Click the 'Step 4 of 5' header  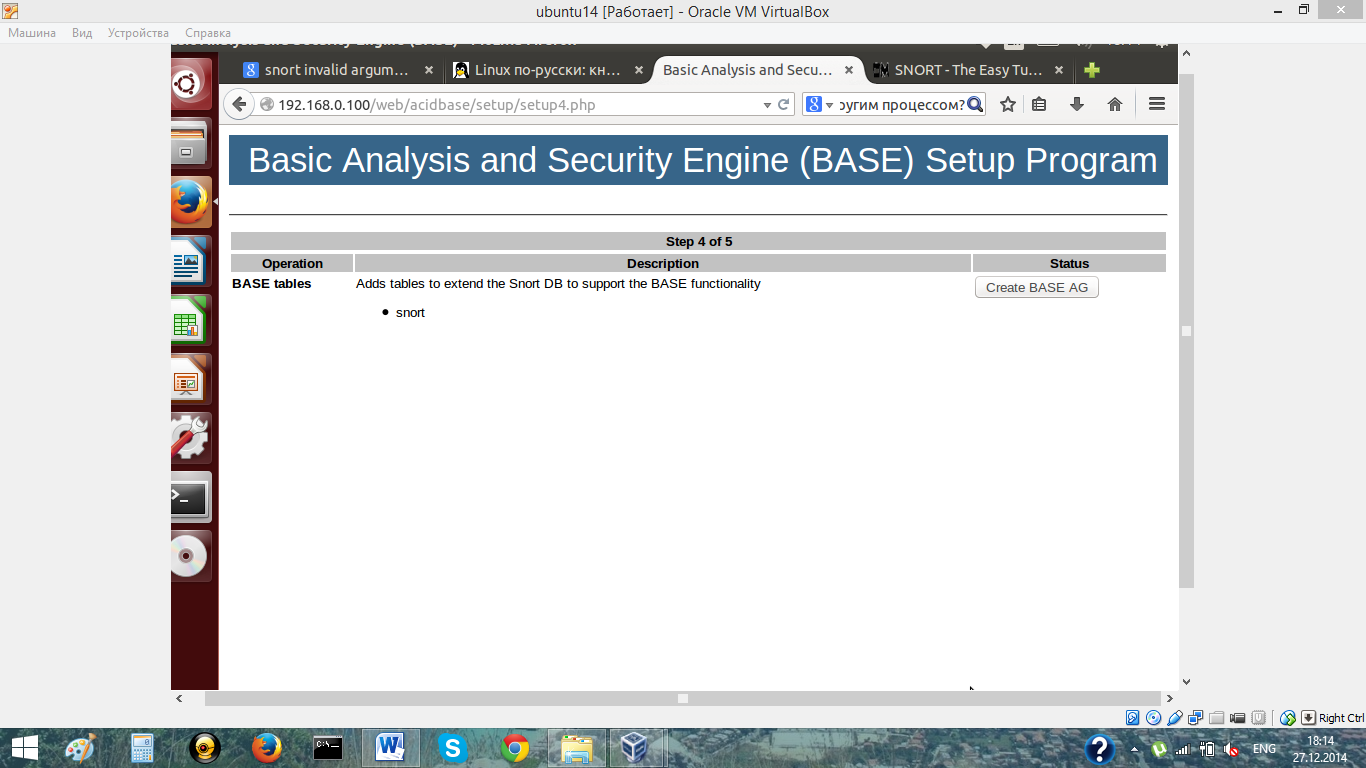699,241
